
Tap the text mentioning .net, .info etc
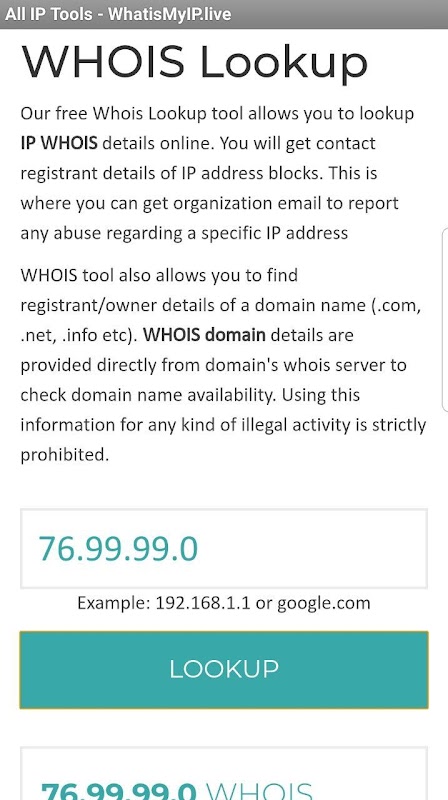tap(80, 335)
